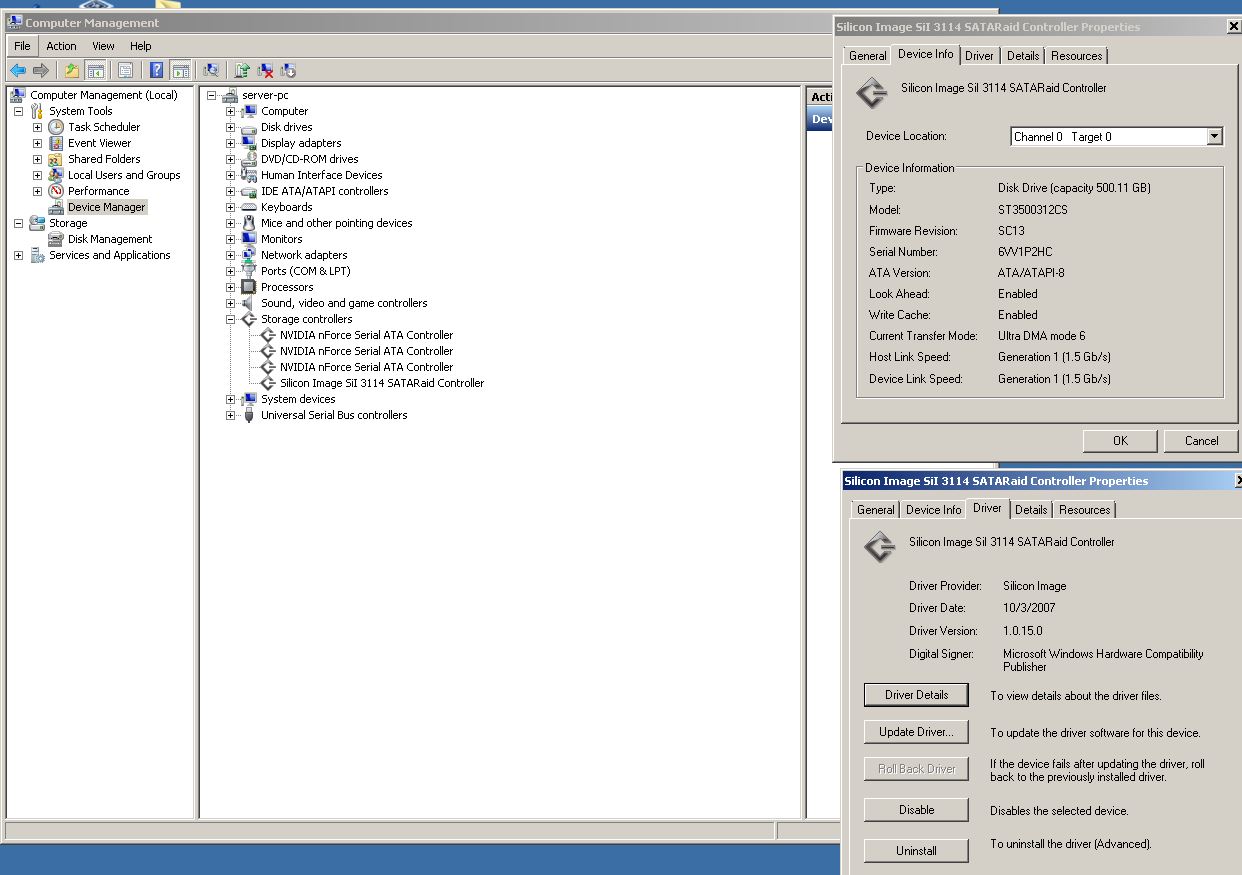
Task: Select Sound, video and game controllers
Action: pyautogui.click(x=344, y=303)
